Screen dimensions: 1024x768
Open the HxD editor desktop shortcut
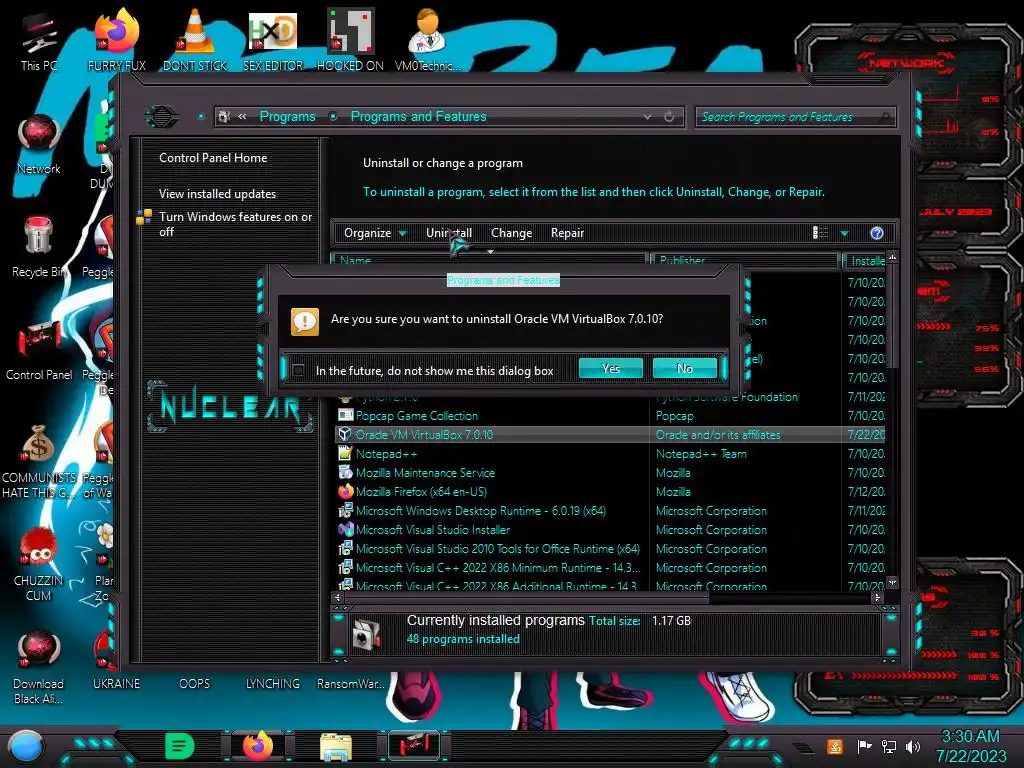click(x=273, y=42)
